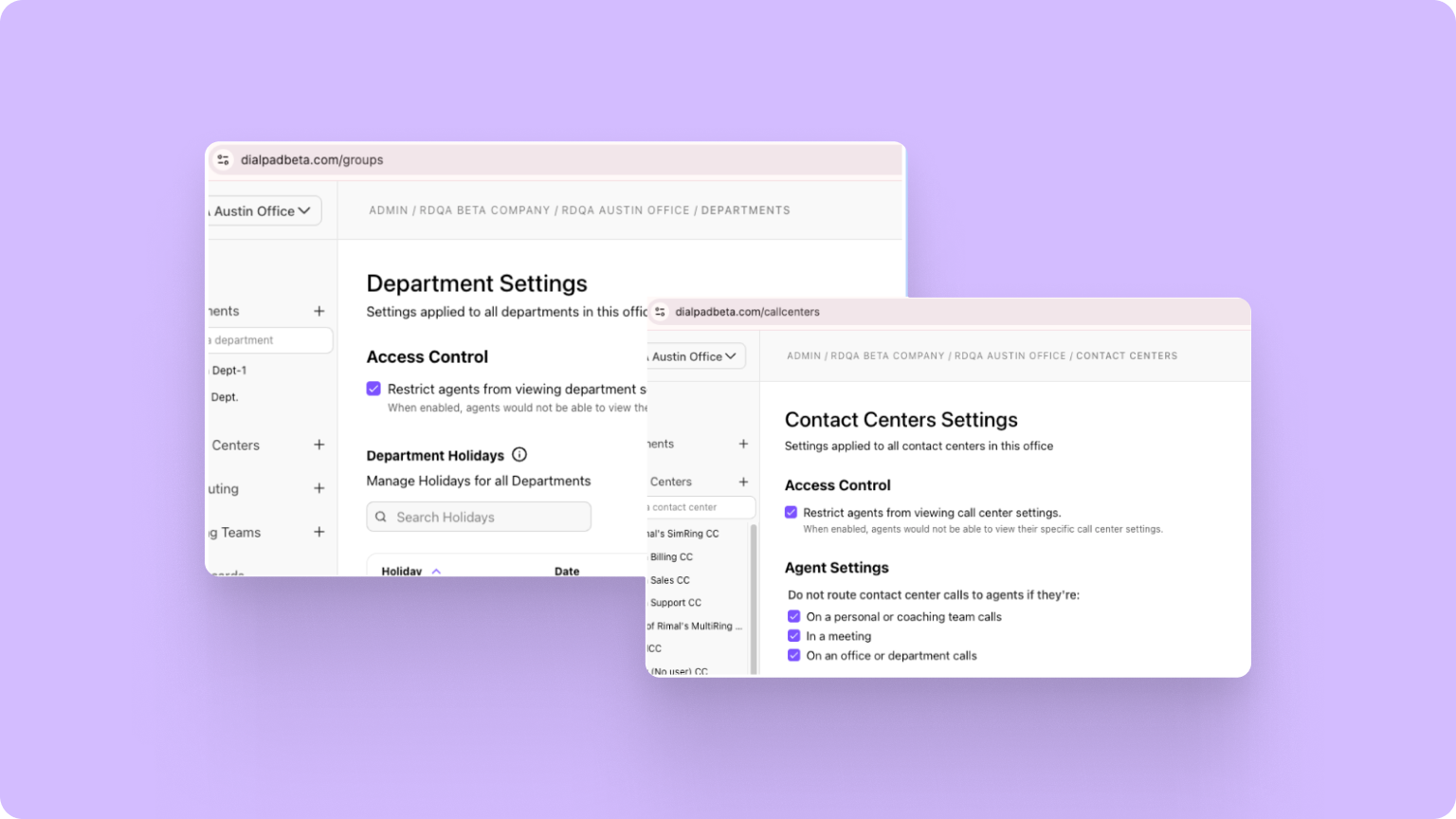The width and height of the screenshot is (1456, 819).
Task: Click the Holiday column header label
Action: (x=402, y=572)
